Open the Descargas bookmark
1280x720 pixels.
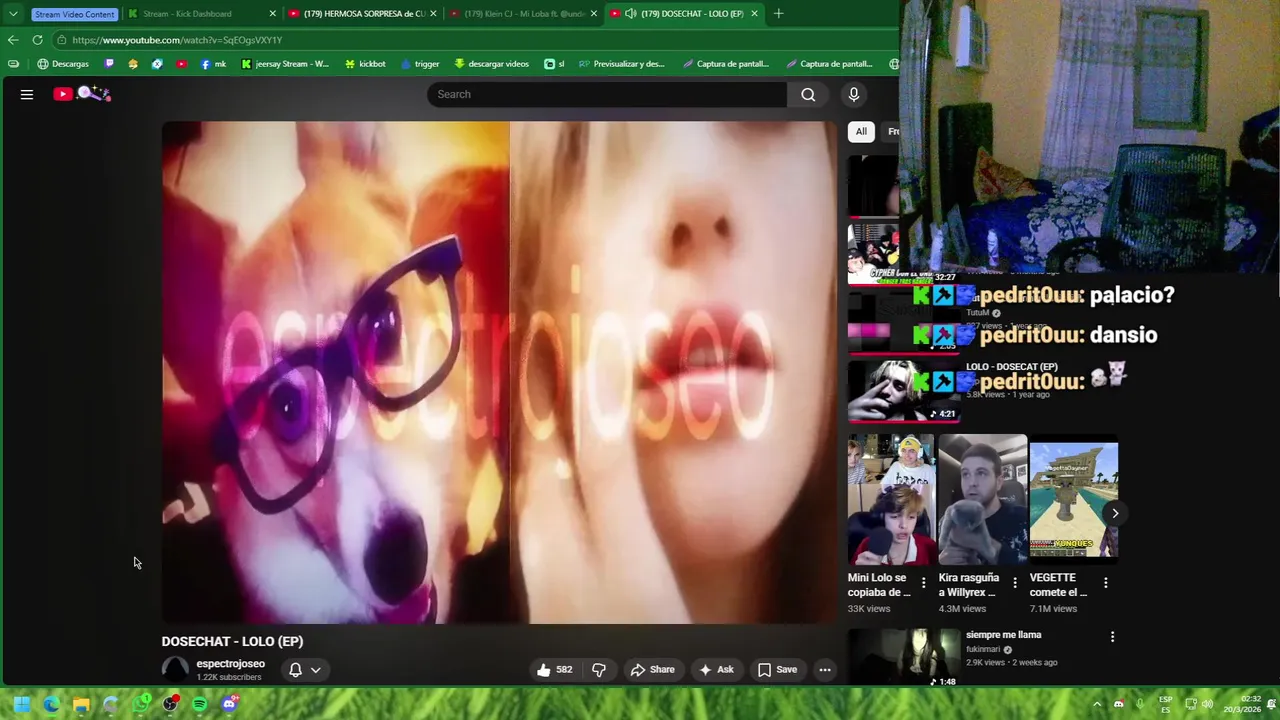point(63,64)
